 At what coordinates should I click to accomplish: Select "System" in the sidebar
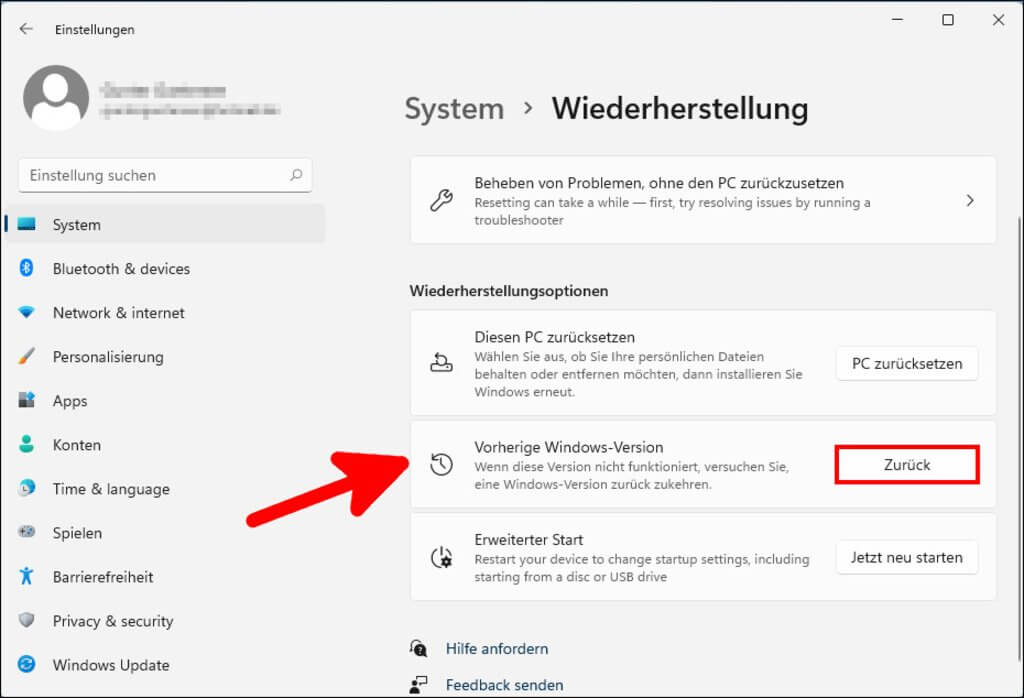click(x=76, y=224)
